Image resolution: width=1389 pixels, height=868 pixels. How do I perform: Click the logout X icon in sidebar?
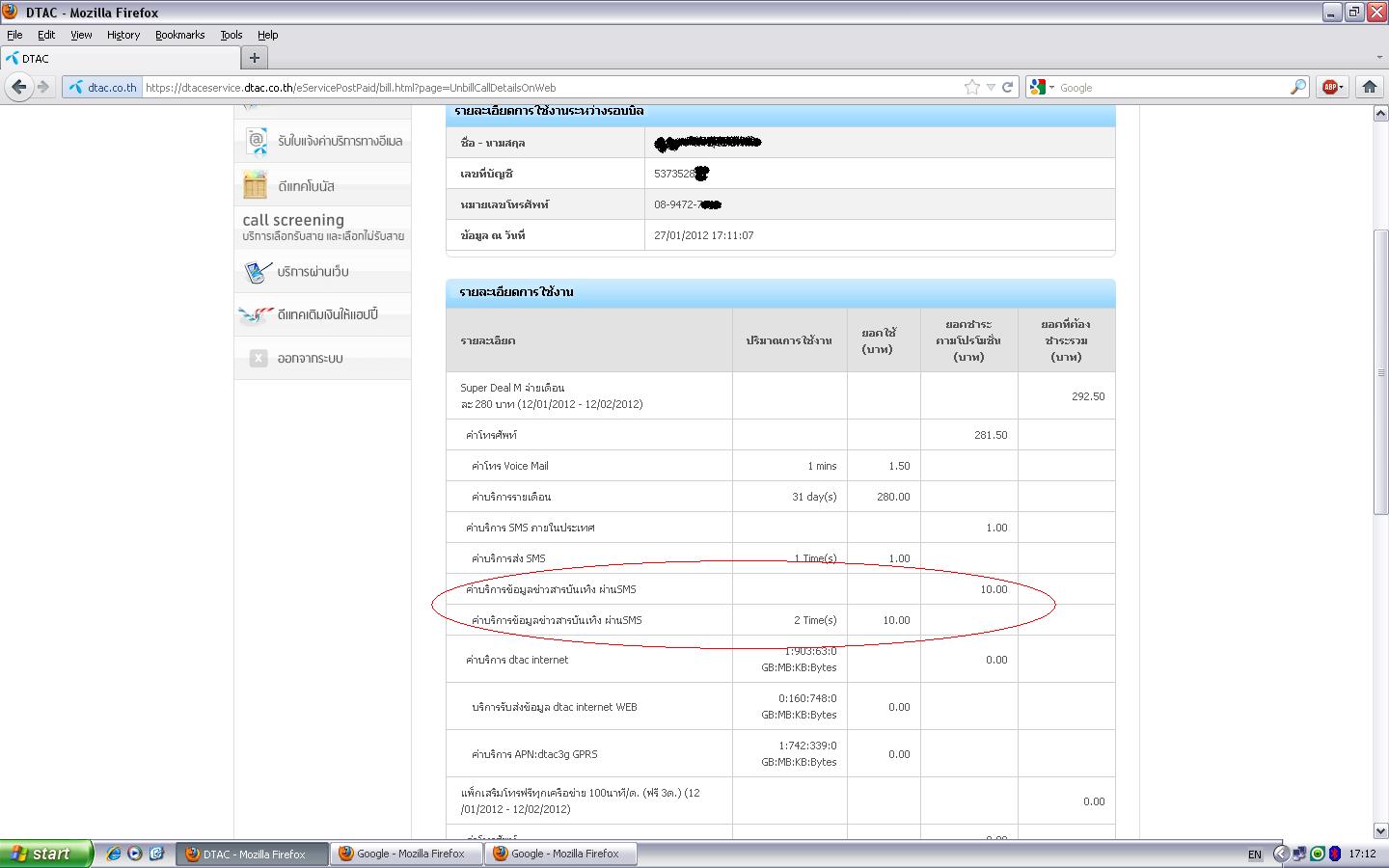click(259, 358)
